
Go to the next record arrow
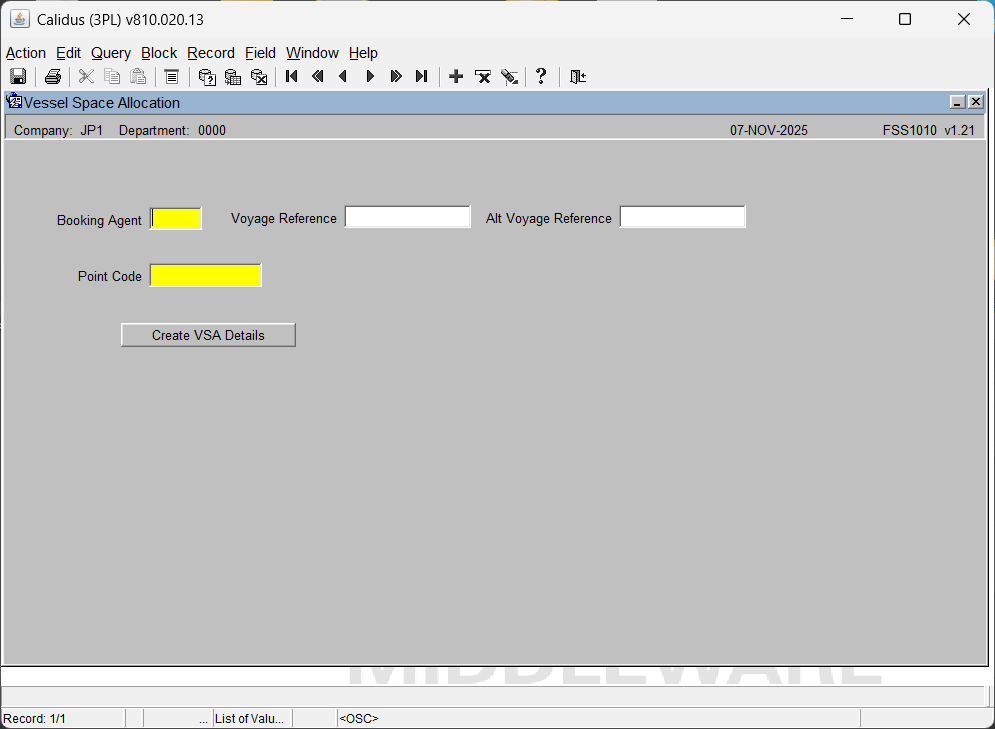click(370, 77)
